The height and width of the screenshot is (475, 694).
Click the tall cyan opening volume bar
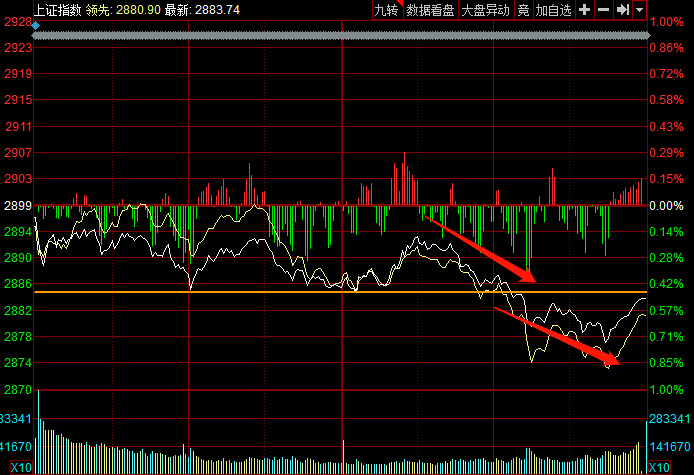[x=39, y=432]
